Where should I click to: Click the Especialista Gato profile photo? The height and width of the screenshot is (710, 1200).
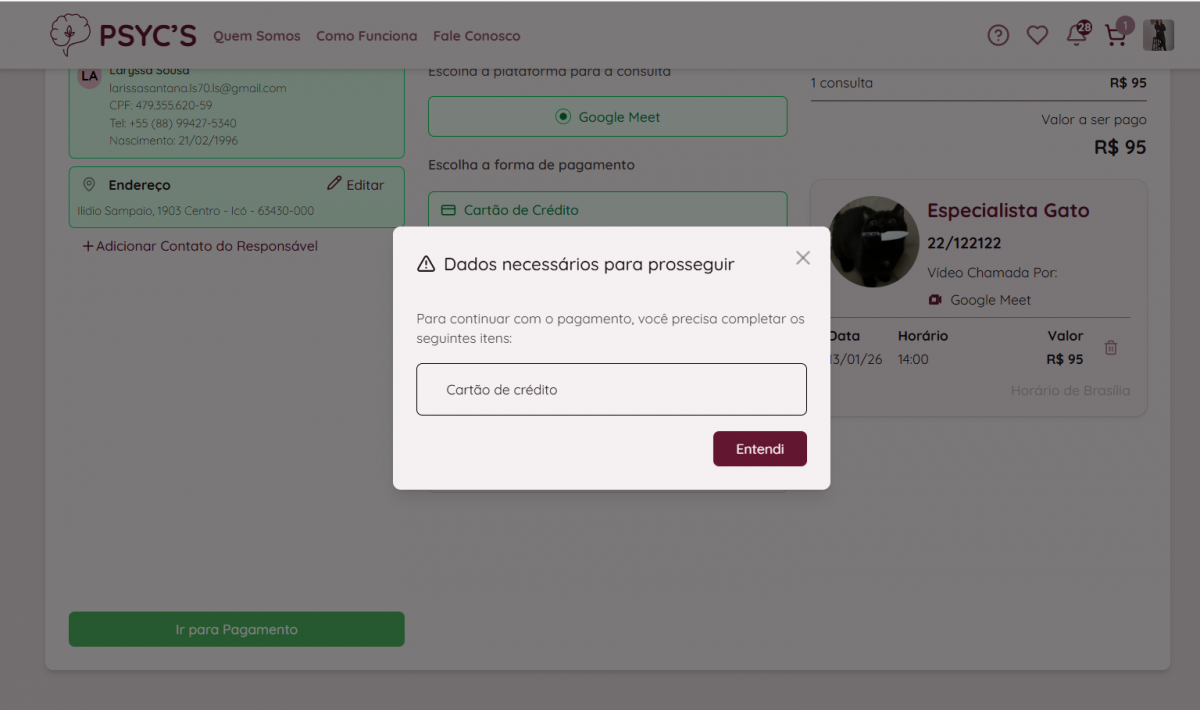pyautogui.click(x=869, y=242)
